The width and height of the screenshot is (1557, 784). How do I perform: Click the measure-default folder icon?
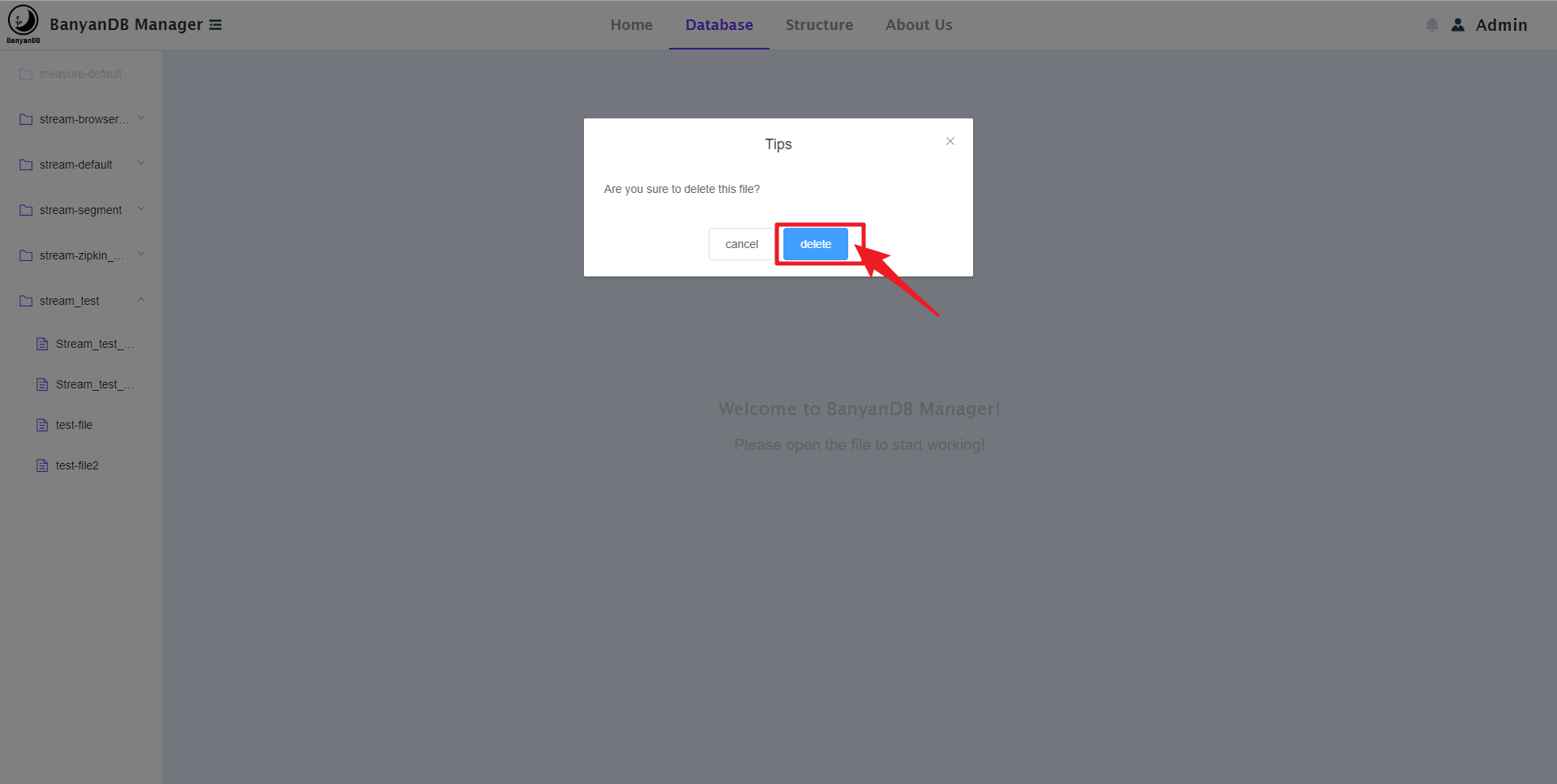[26, 74]
